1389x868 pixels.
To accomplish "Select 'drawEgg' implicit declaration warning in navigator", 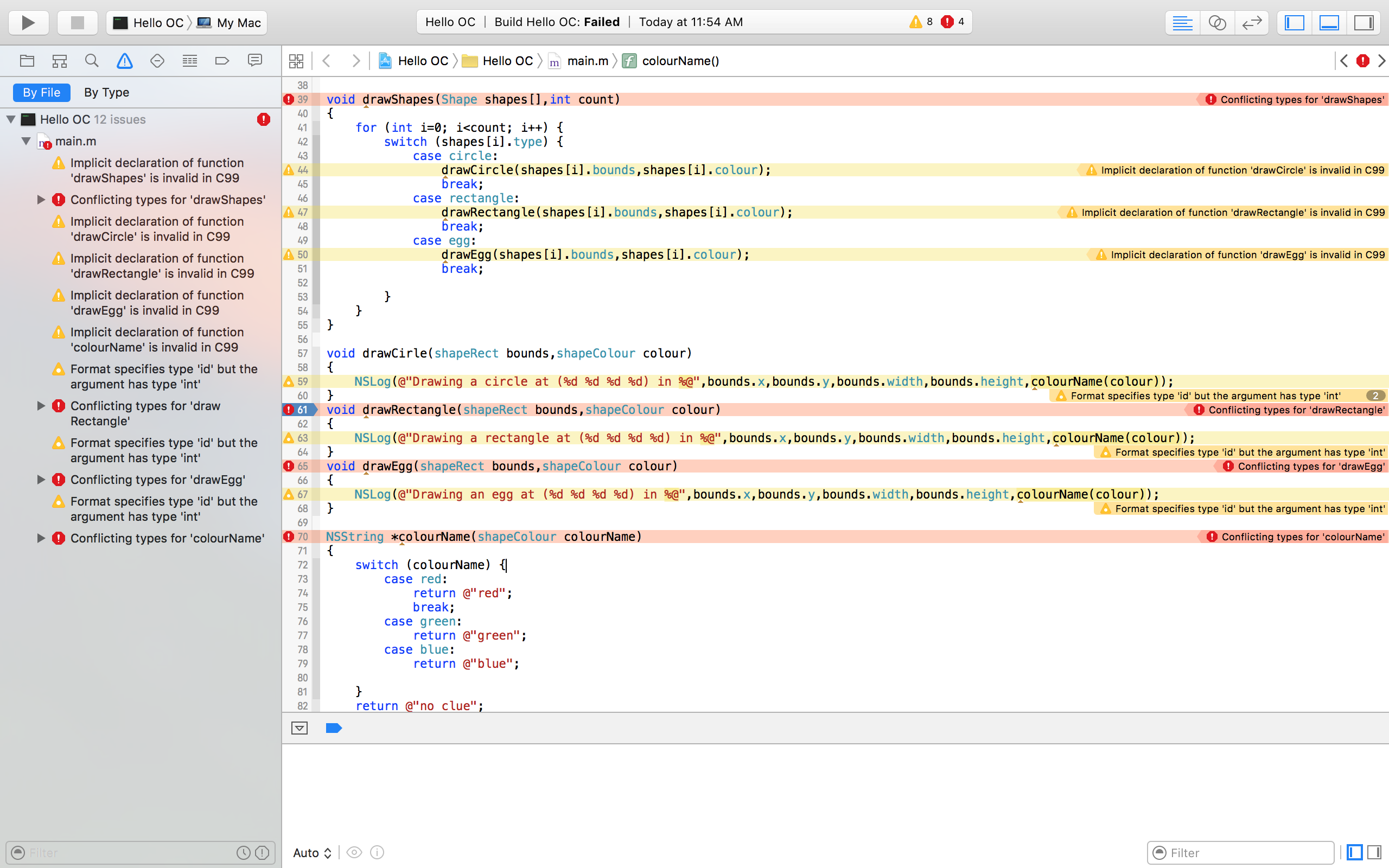I will (157, 303).
